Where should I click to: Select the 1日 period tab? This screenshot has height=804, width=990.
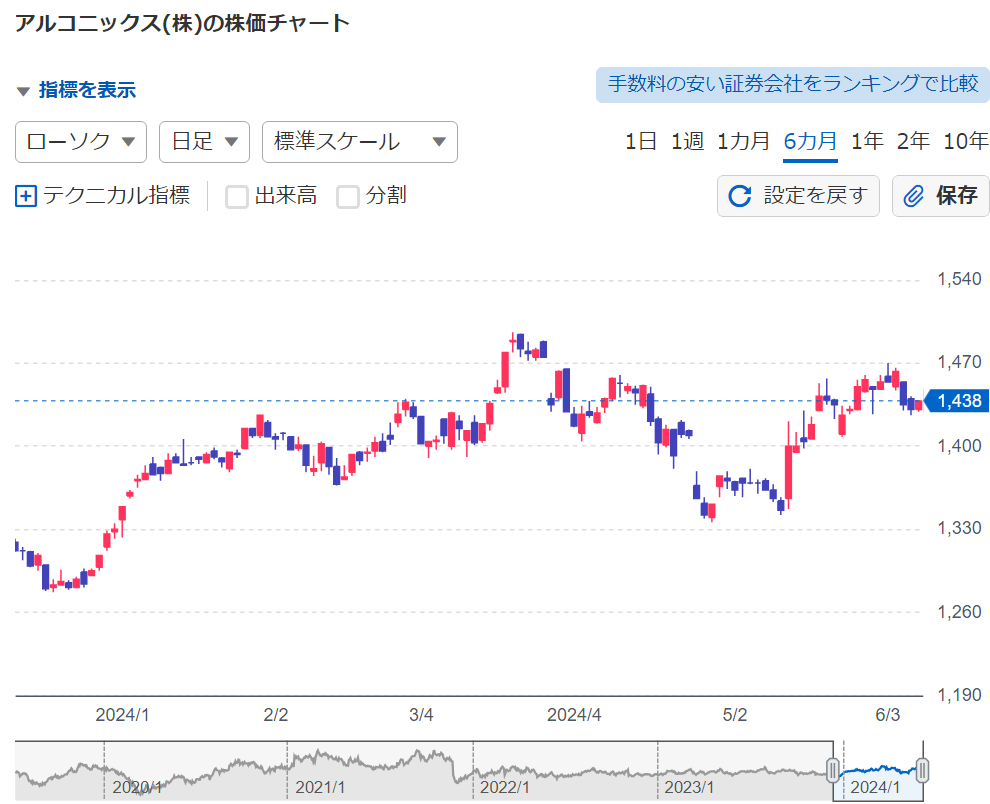pyautogui.click(x=641, y=141)
